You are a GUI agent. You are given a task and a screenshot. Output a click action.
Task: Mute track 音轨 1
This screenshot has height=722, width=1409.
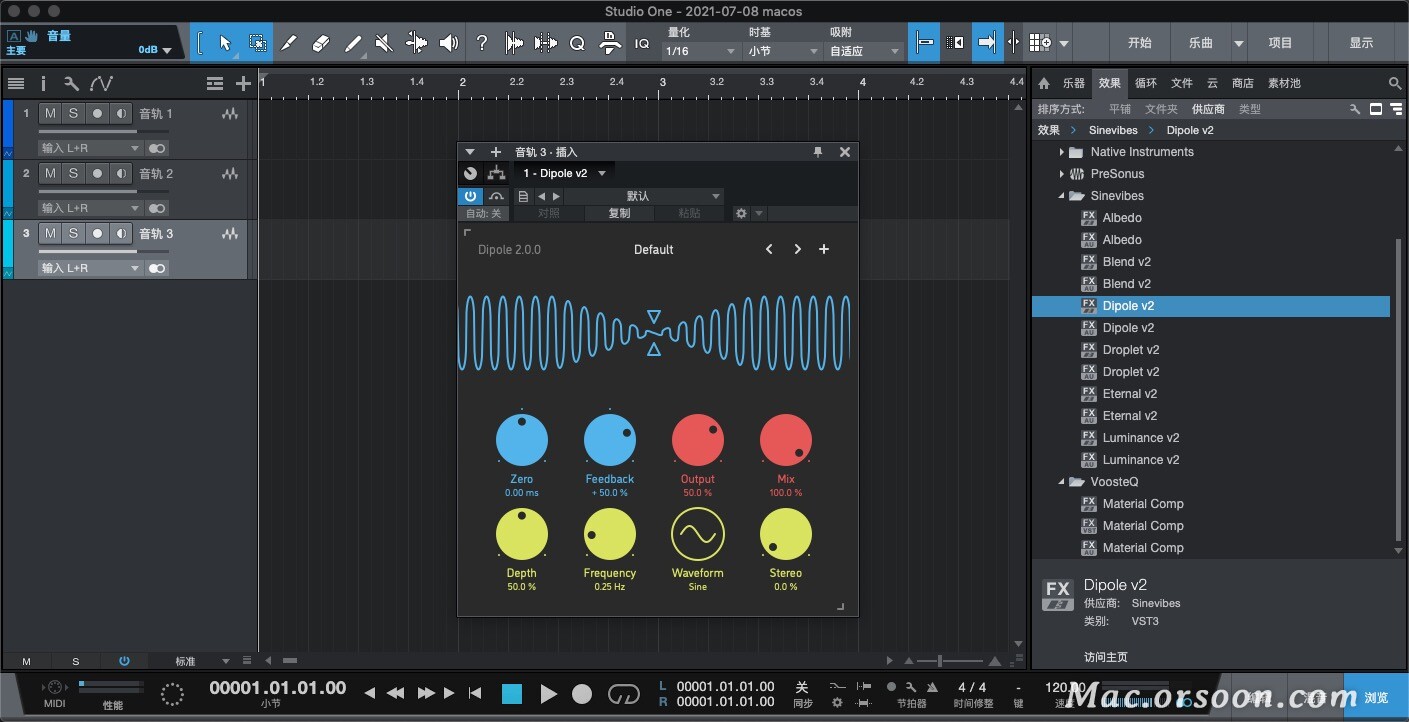50,114
